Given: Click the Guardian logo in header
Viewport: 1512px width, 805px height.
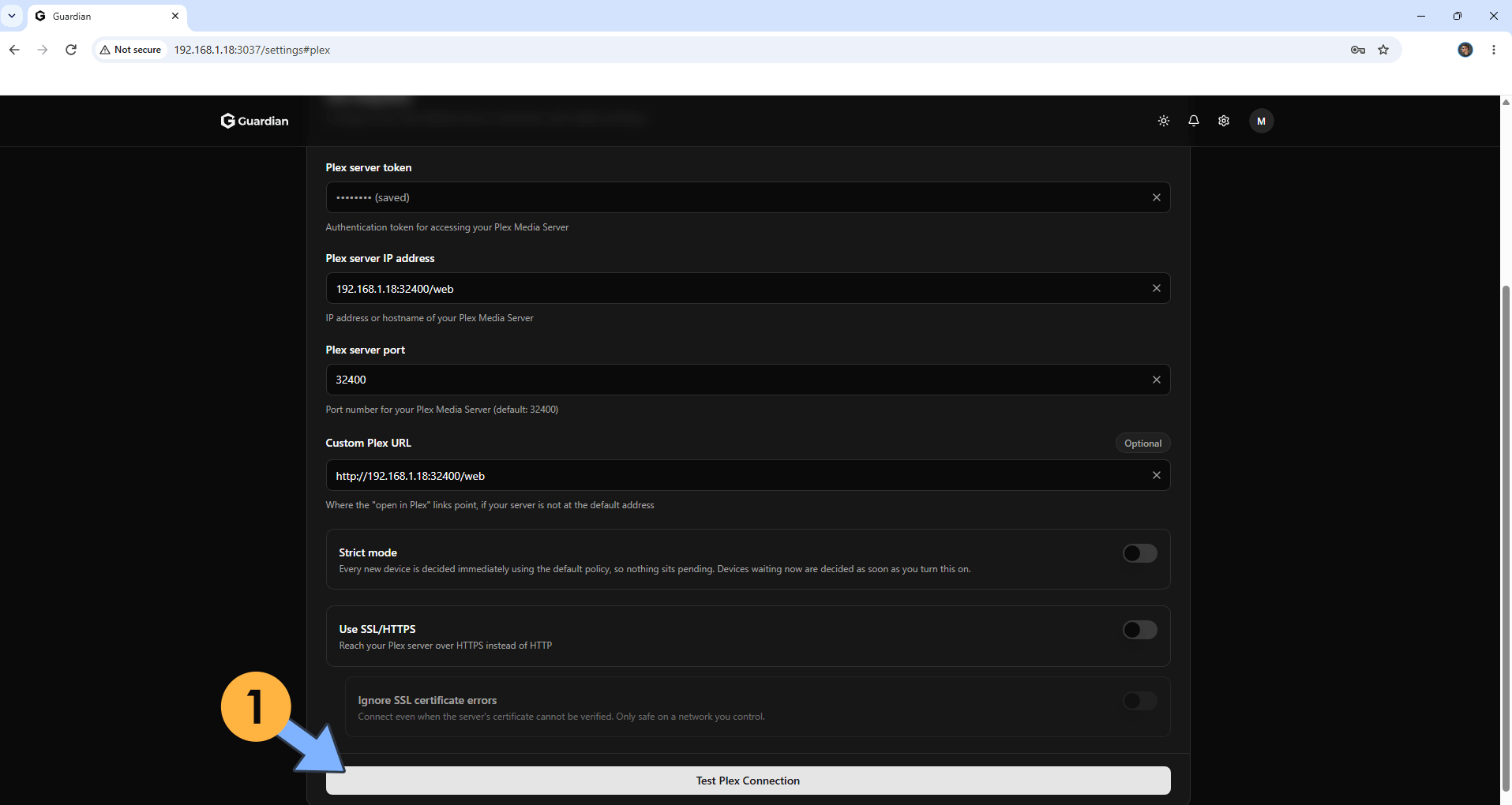Looking at the screenshot, I should (x=254, y=121).
